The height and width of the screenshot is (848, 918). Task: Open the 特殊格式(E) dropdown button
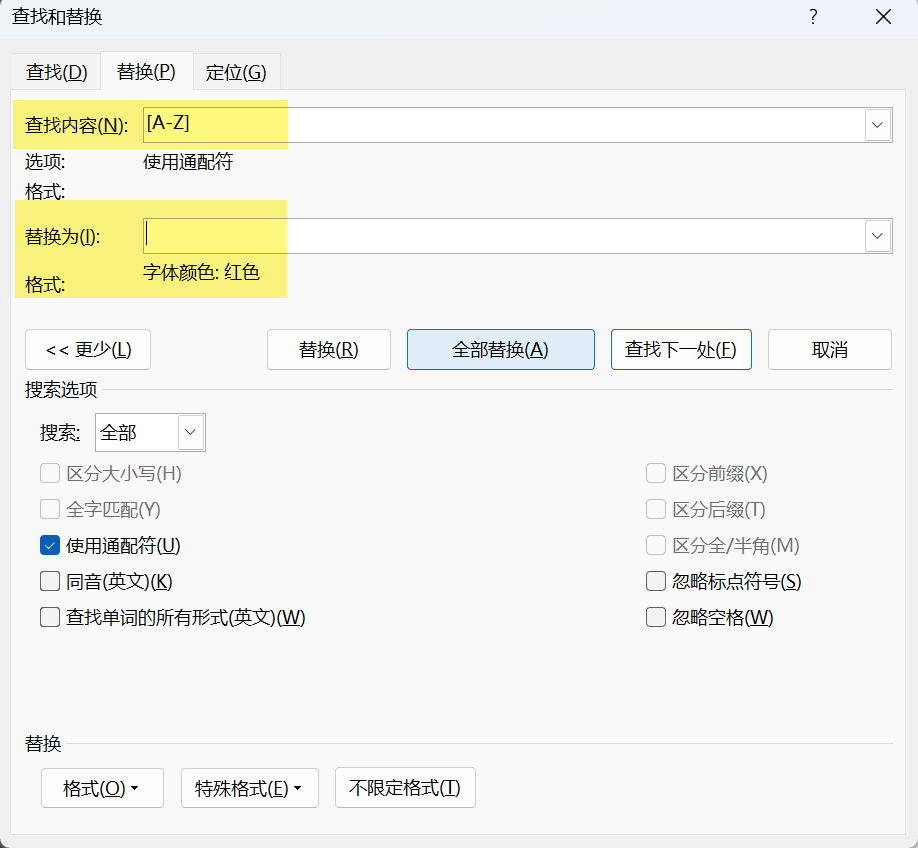(249, 788)
